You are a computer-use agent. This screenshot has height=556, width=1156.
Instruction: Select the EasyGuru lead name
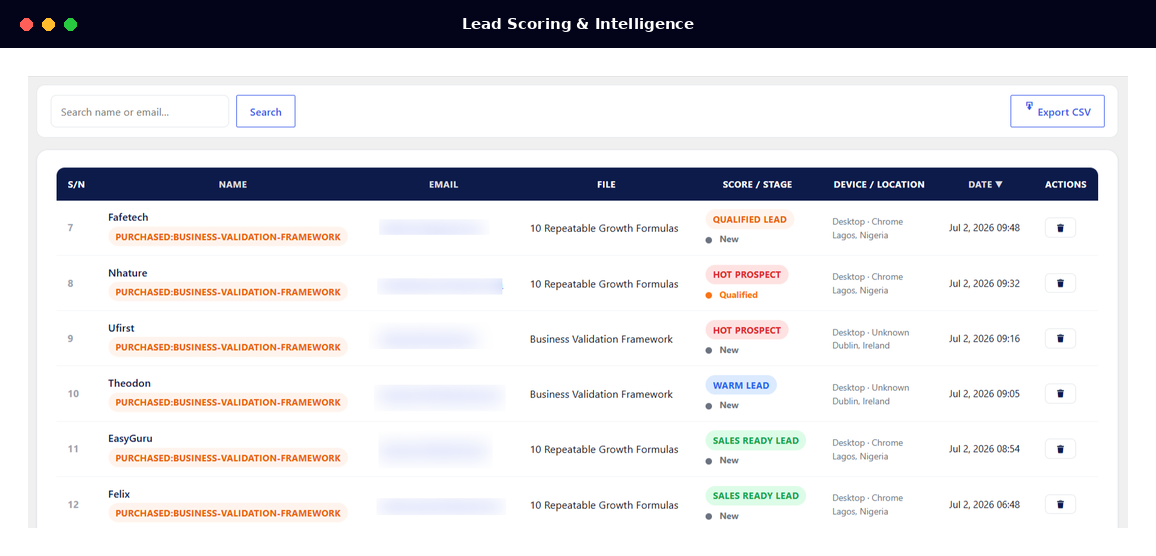130,439
